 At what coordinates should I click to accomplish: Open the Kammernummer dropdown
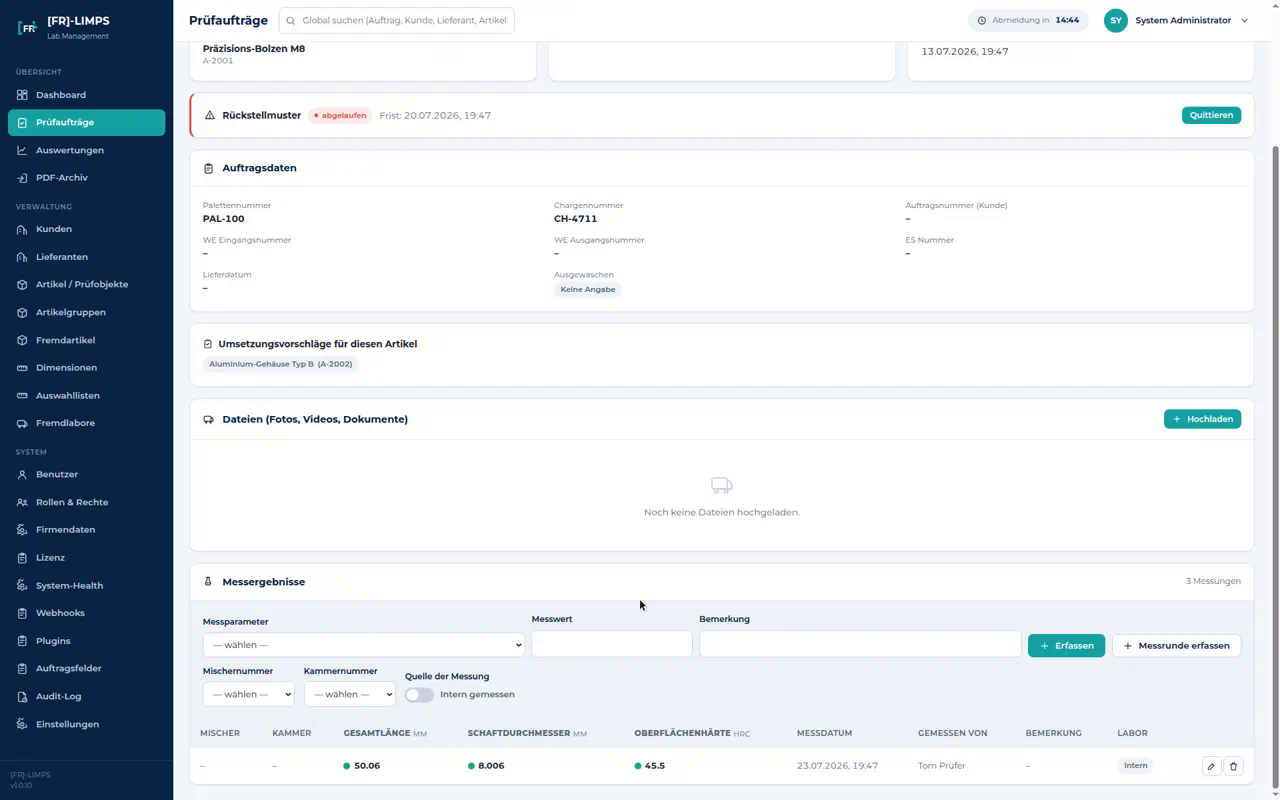tap(350, 694)
